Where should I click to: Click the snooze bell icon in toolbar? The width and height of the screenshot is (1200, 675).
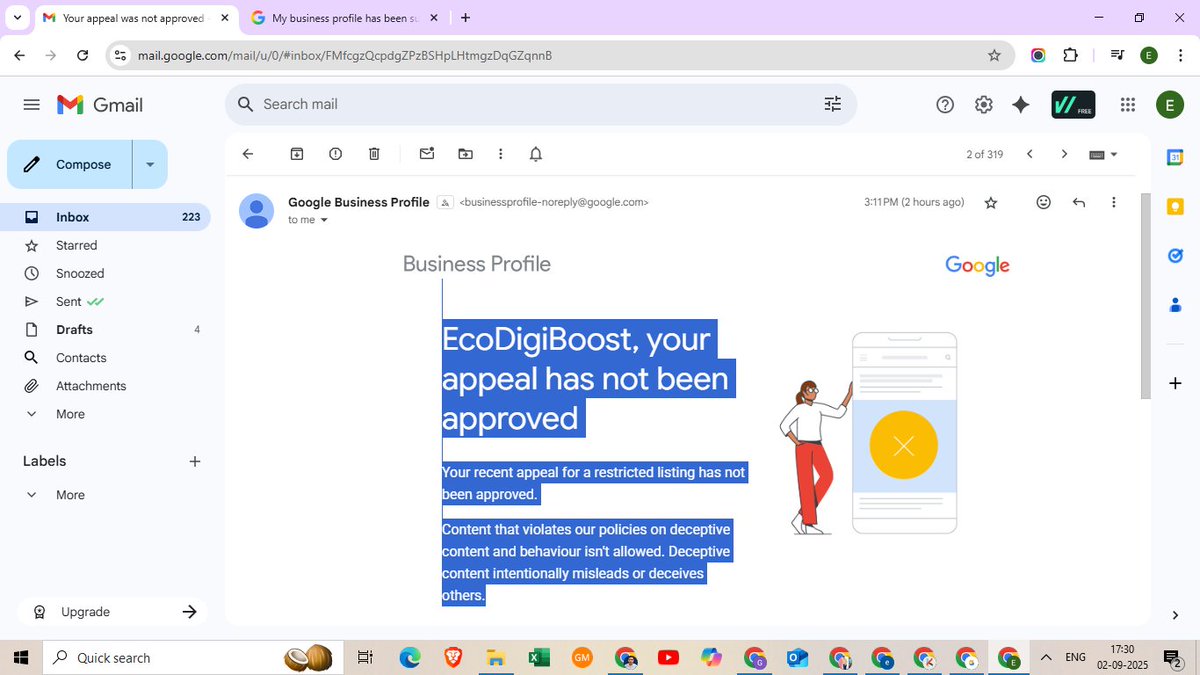[x=536, y=154]
